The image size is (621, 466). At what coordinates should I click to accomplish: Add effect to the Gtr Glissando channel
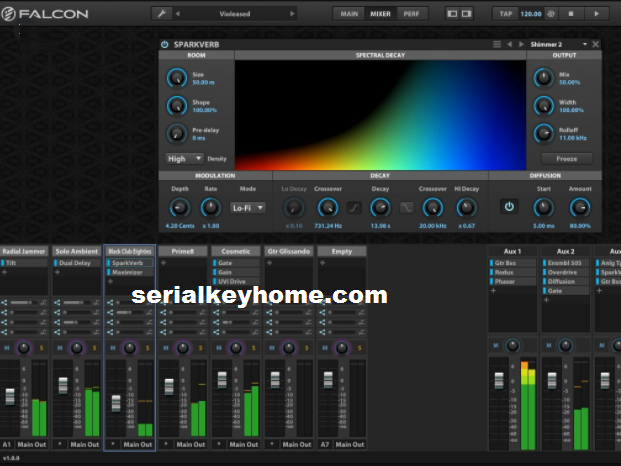point(269,262)
